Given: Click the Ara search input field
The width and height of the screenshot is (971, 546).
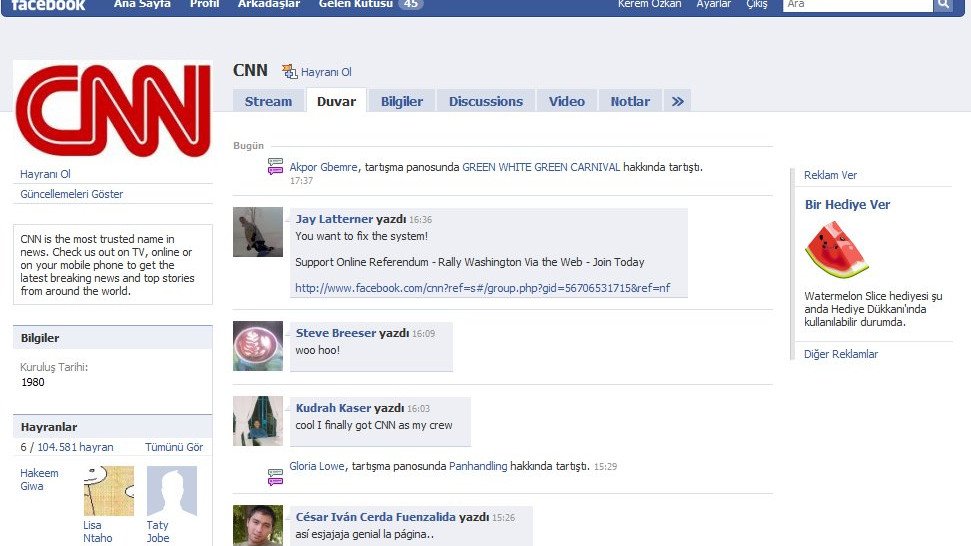Looking at the screenshot, I should click(857, 5).
